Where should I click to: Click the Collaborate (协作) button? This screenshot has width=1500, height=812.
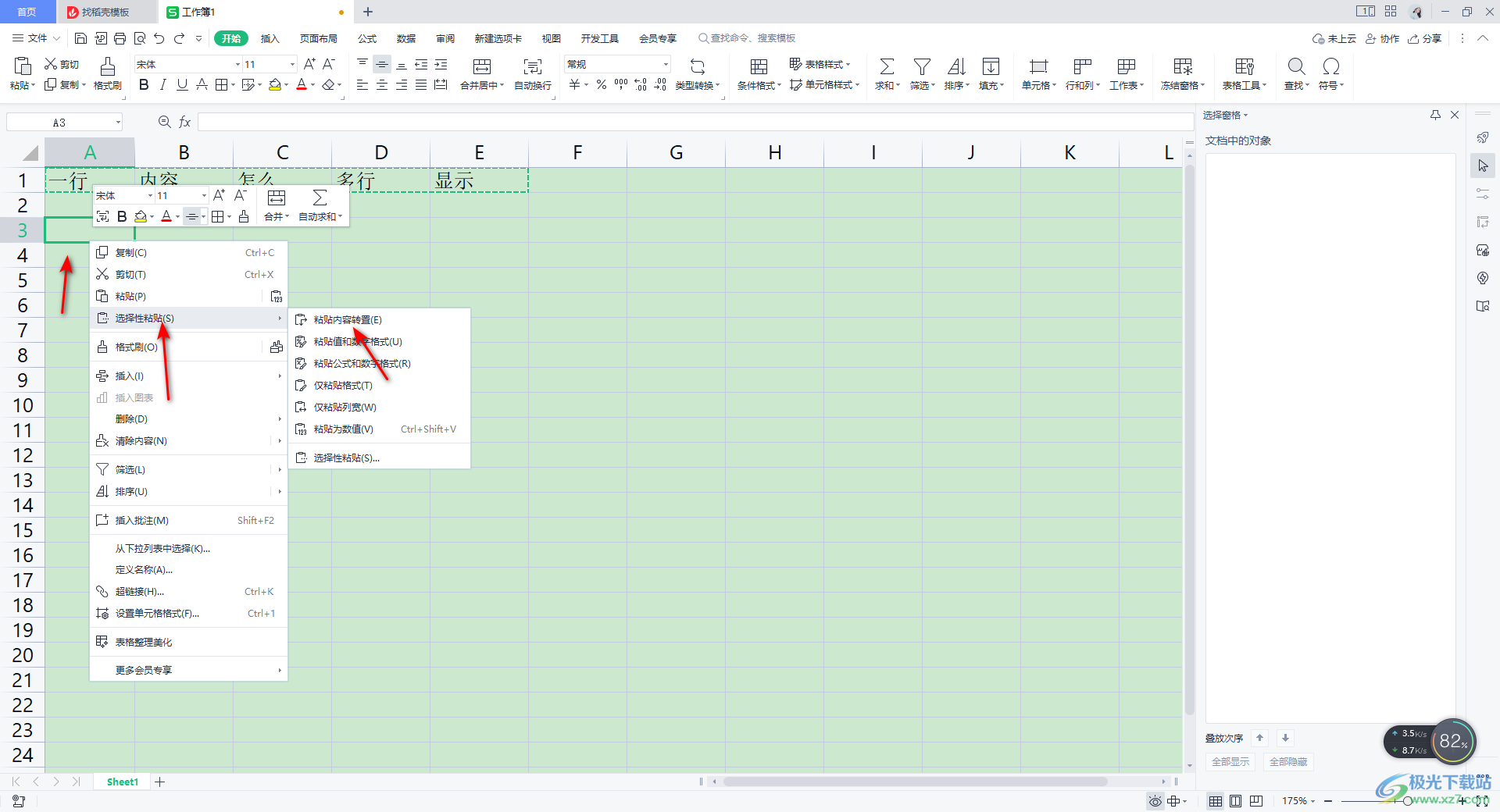(1383, 38)
